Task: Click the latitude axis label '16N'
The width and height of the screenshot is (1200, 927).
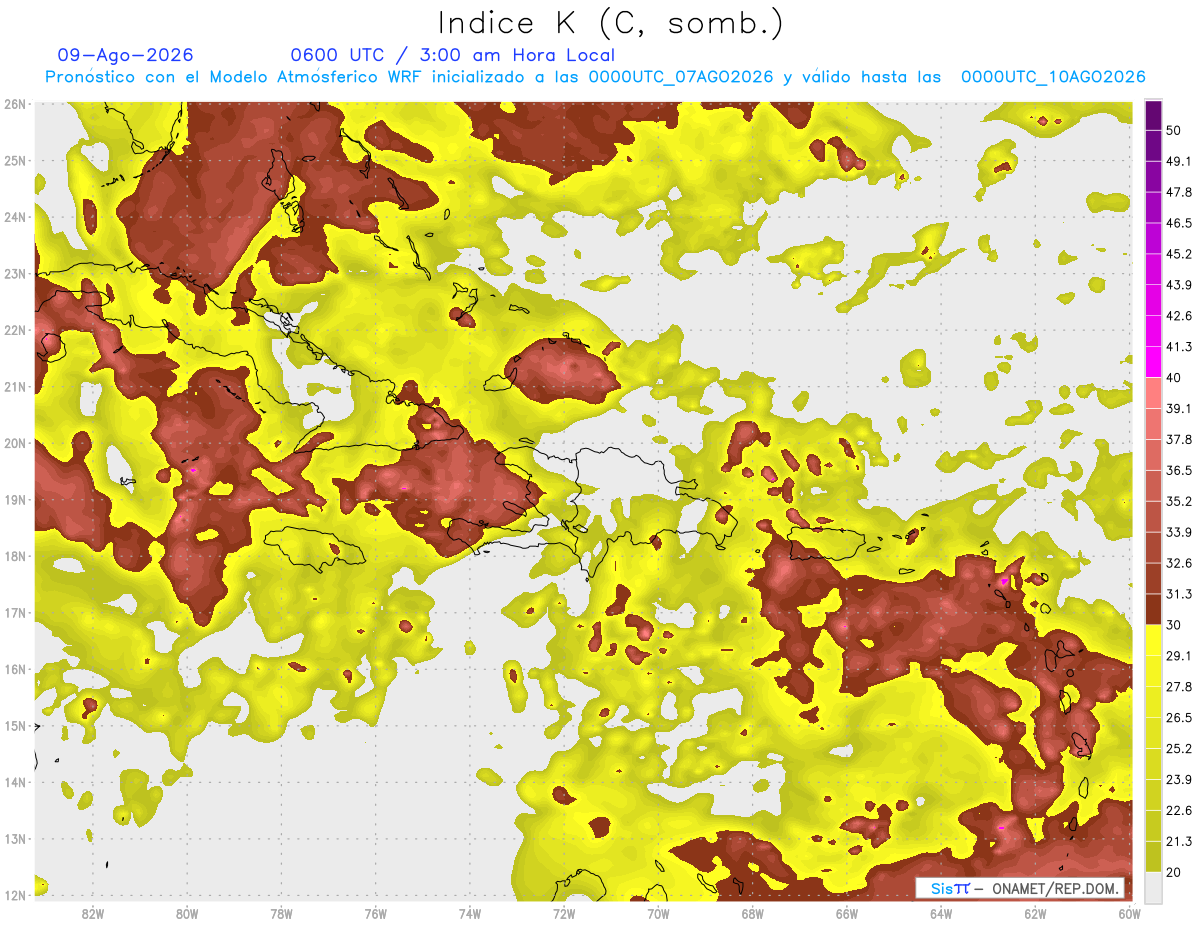Action: pos(15,669)
